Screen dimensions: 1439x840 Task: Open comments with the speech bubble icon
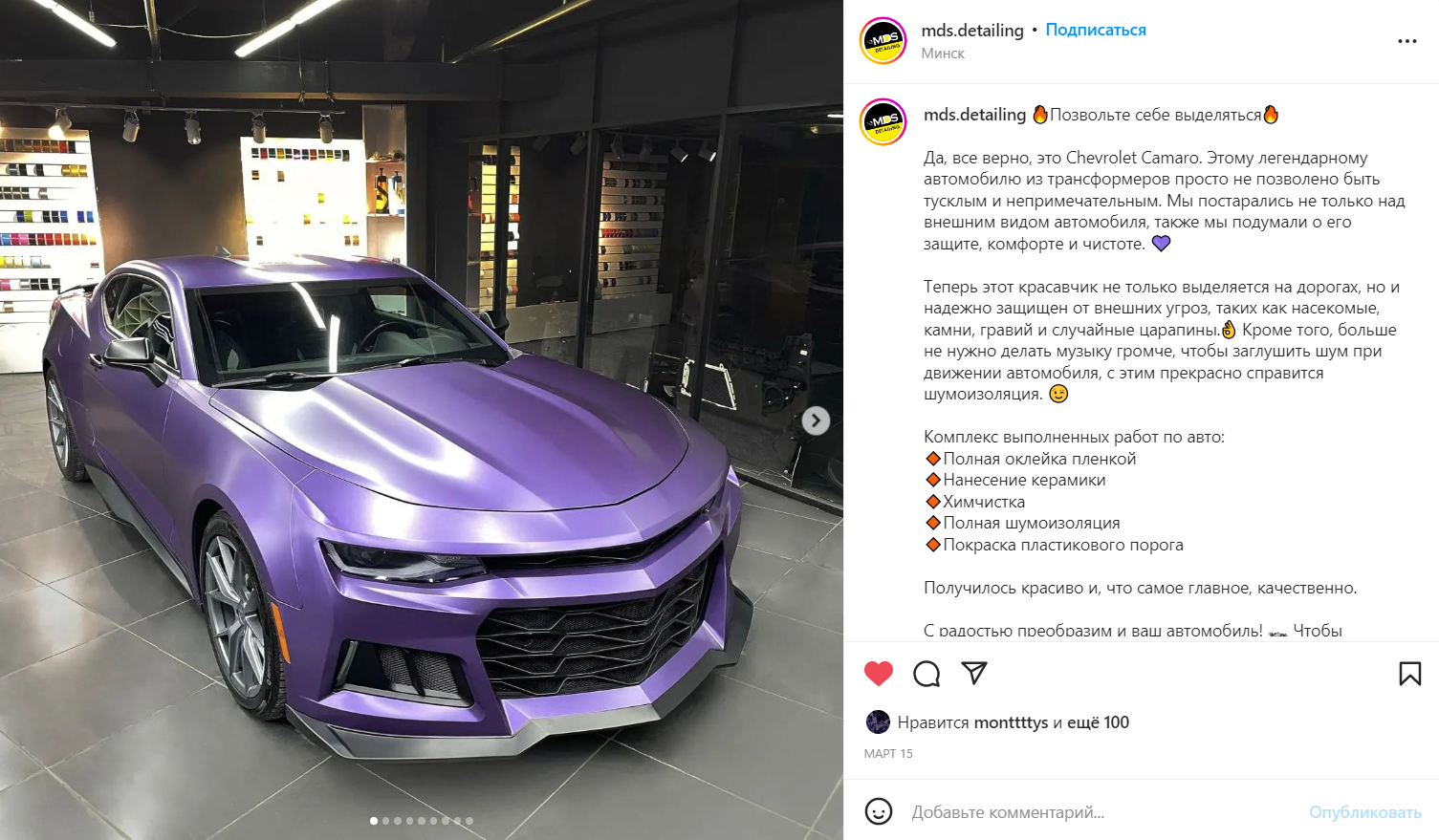tap(927, 674)
